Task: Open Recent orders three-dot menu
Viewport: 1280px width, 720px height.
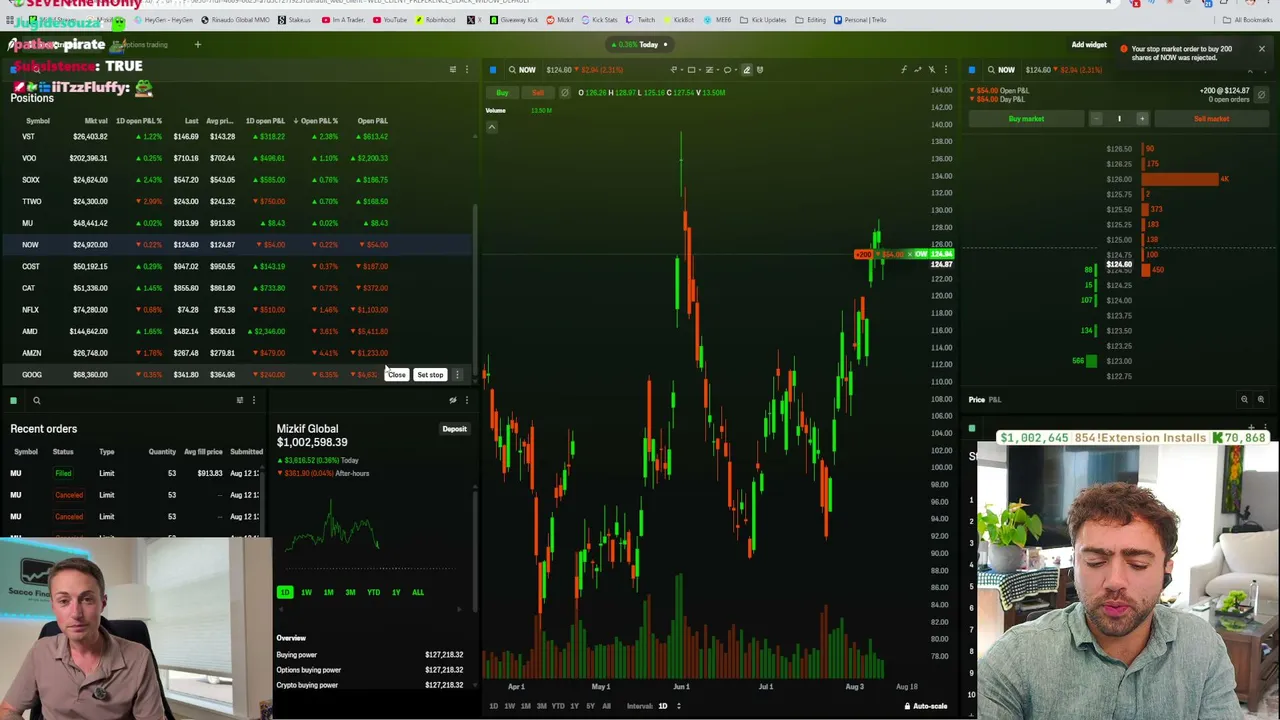Action: pyautogui.click(x=253, y=401)
